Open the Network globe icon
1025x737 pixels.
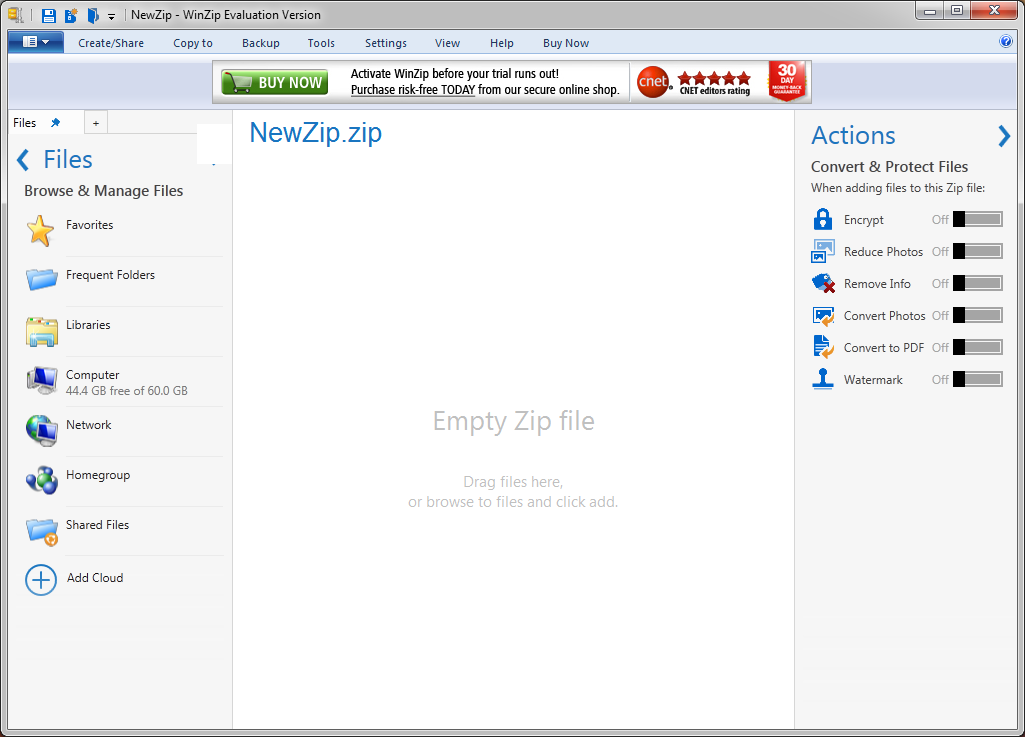(41, 430)
